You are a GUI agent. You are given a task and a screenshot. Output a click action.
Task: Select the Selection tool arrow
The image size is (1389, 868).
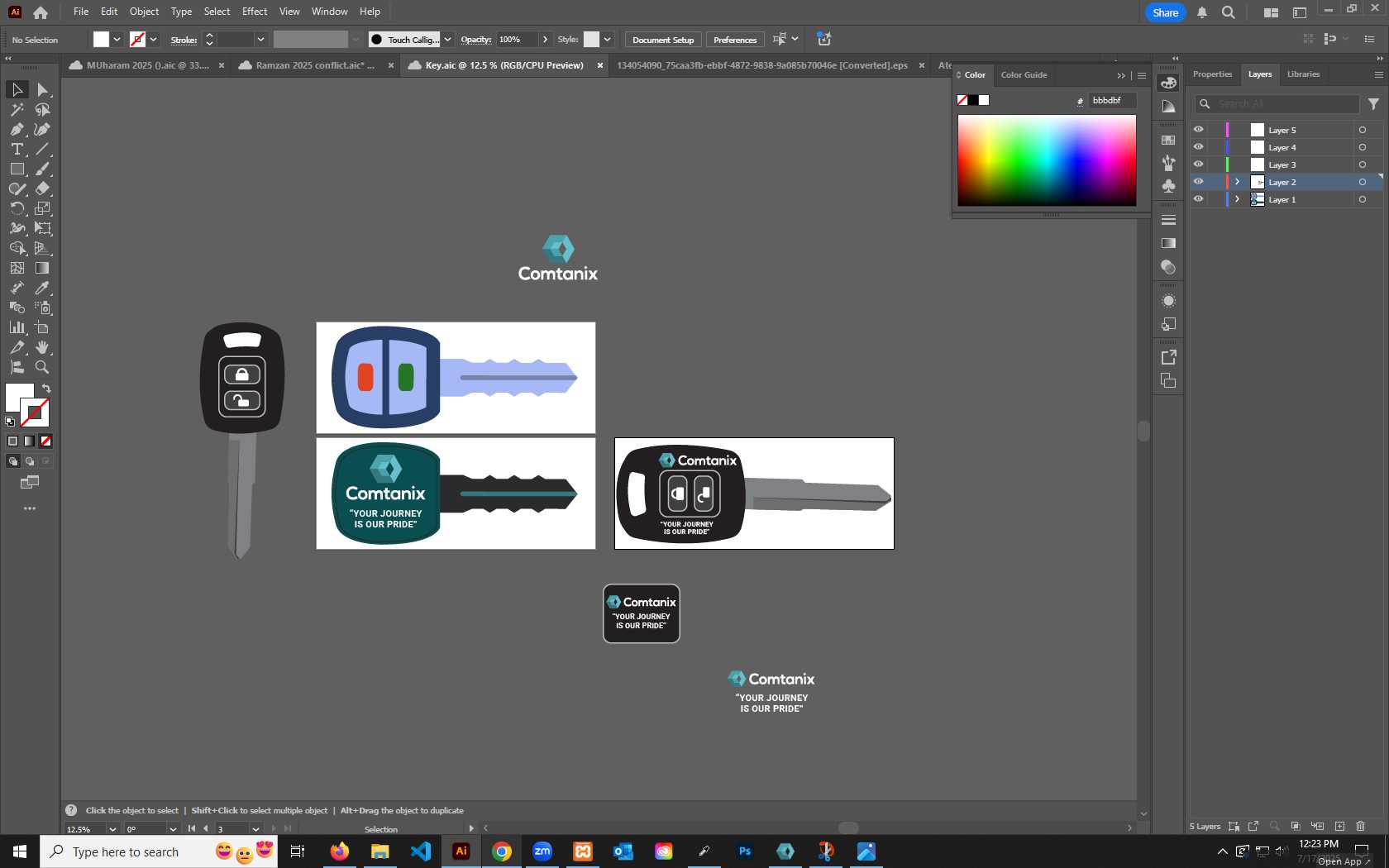[x=17, y=89]
